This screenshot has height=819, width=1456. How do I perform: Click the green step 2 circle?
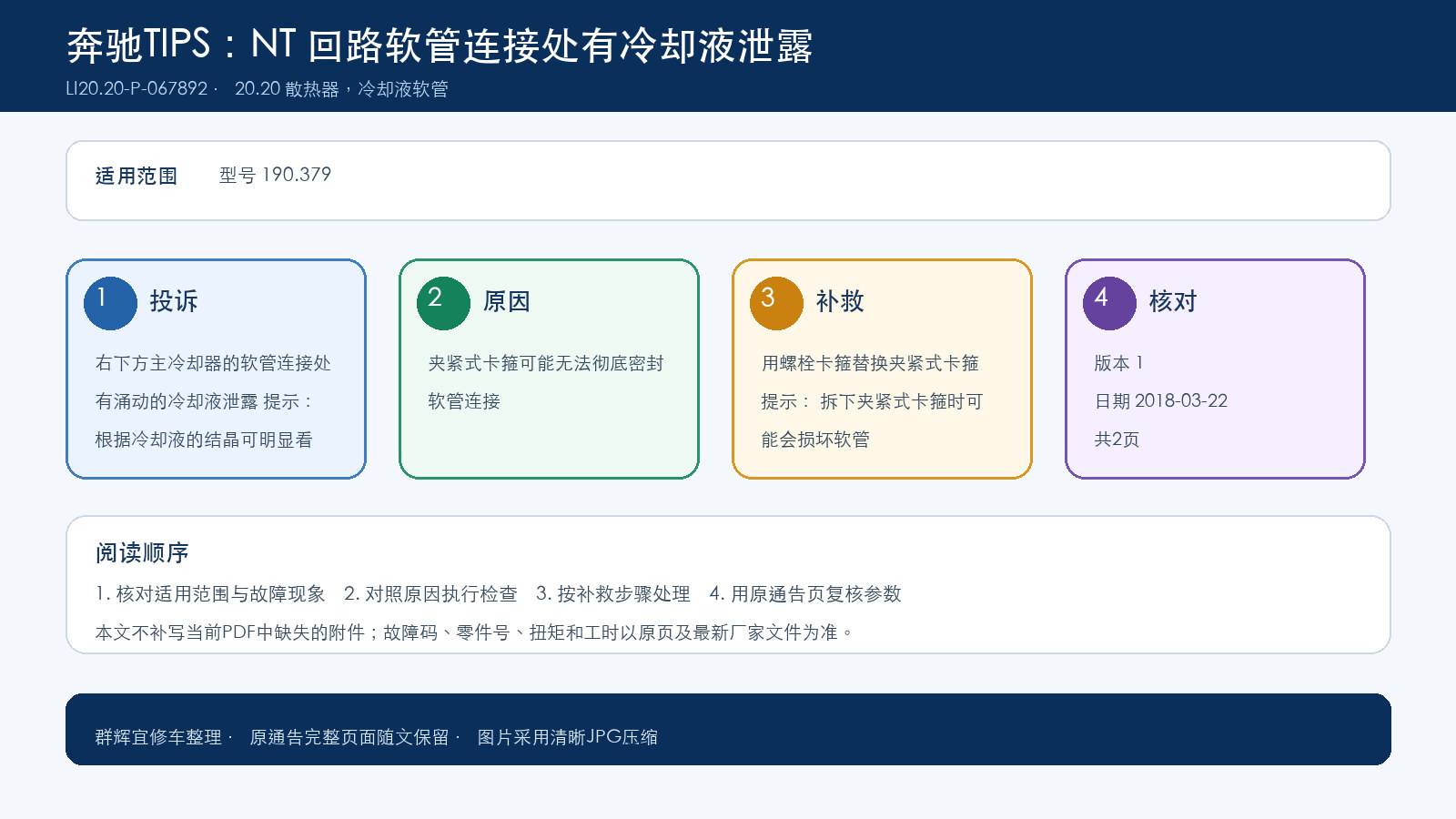[x=443, y=303]
